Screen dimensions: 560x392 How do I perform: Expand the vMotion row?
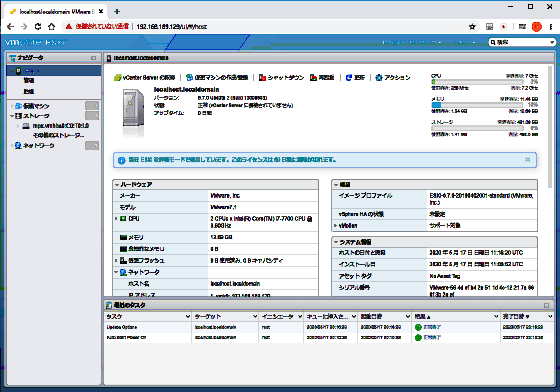[335, 226]
